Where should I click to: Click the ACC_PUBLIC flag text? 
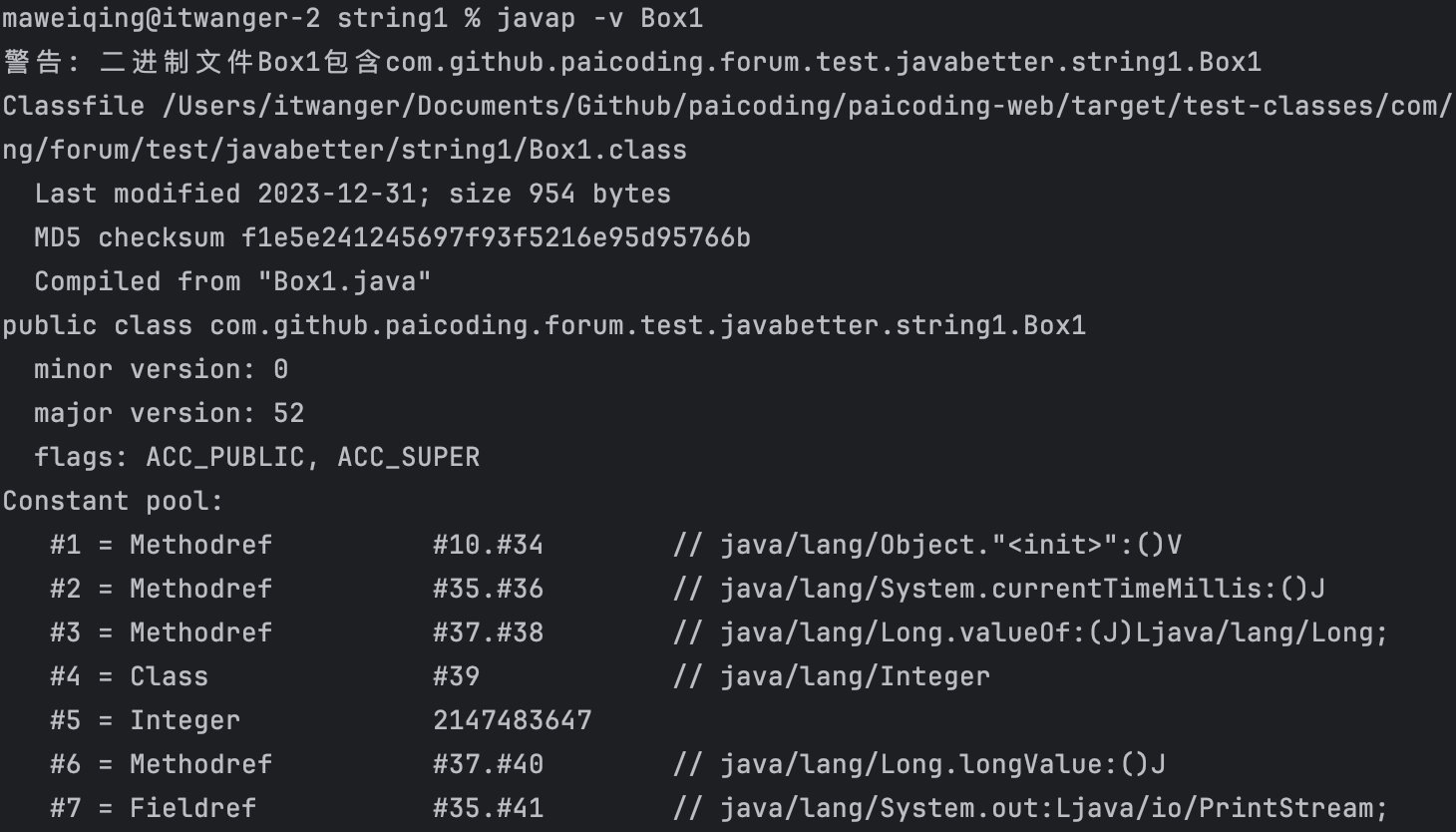(224, 457)
